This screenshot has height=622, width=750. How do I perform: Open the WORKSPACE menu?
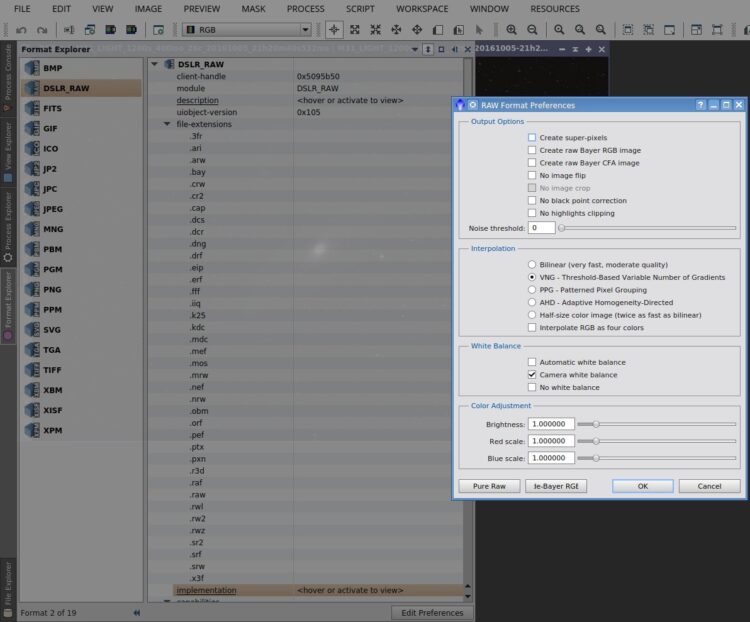(422, 9)
